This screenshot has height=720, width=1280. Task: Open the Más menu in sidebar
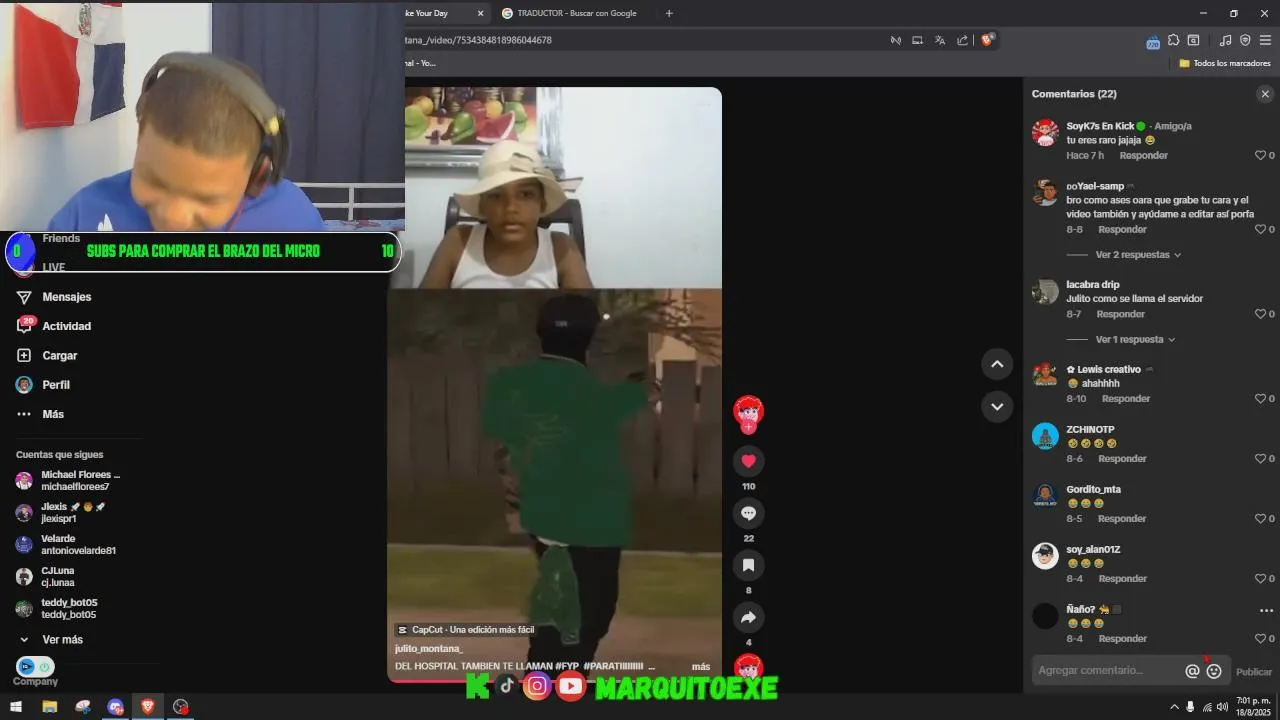[x=53, y=414]
